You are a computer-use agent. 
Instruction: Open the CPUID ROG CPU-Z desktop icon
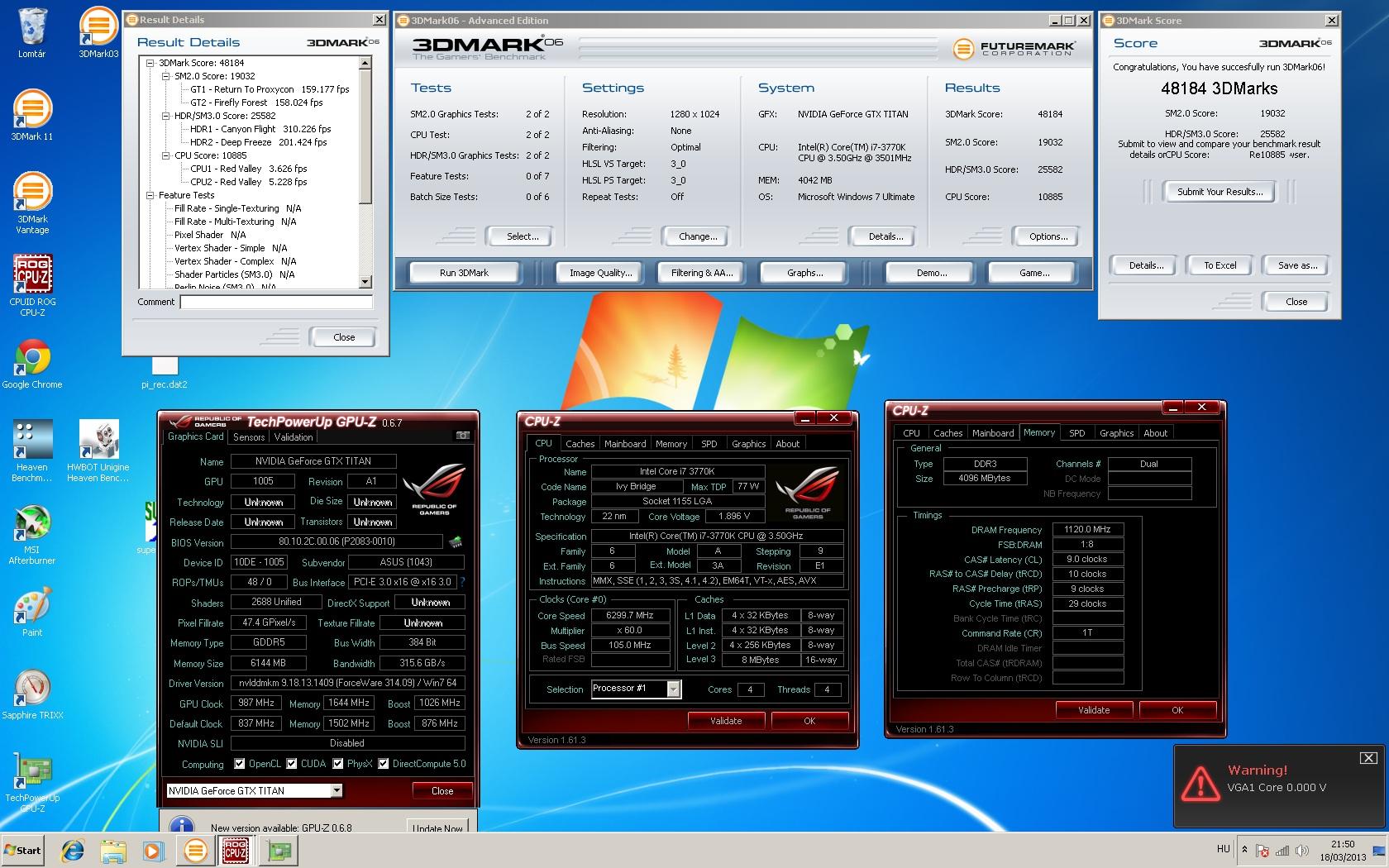pyautogui.click(x=32, y=285)
